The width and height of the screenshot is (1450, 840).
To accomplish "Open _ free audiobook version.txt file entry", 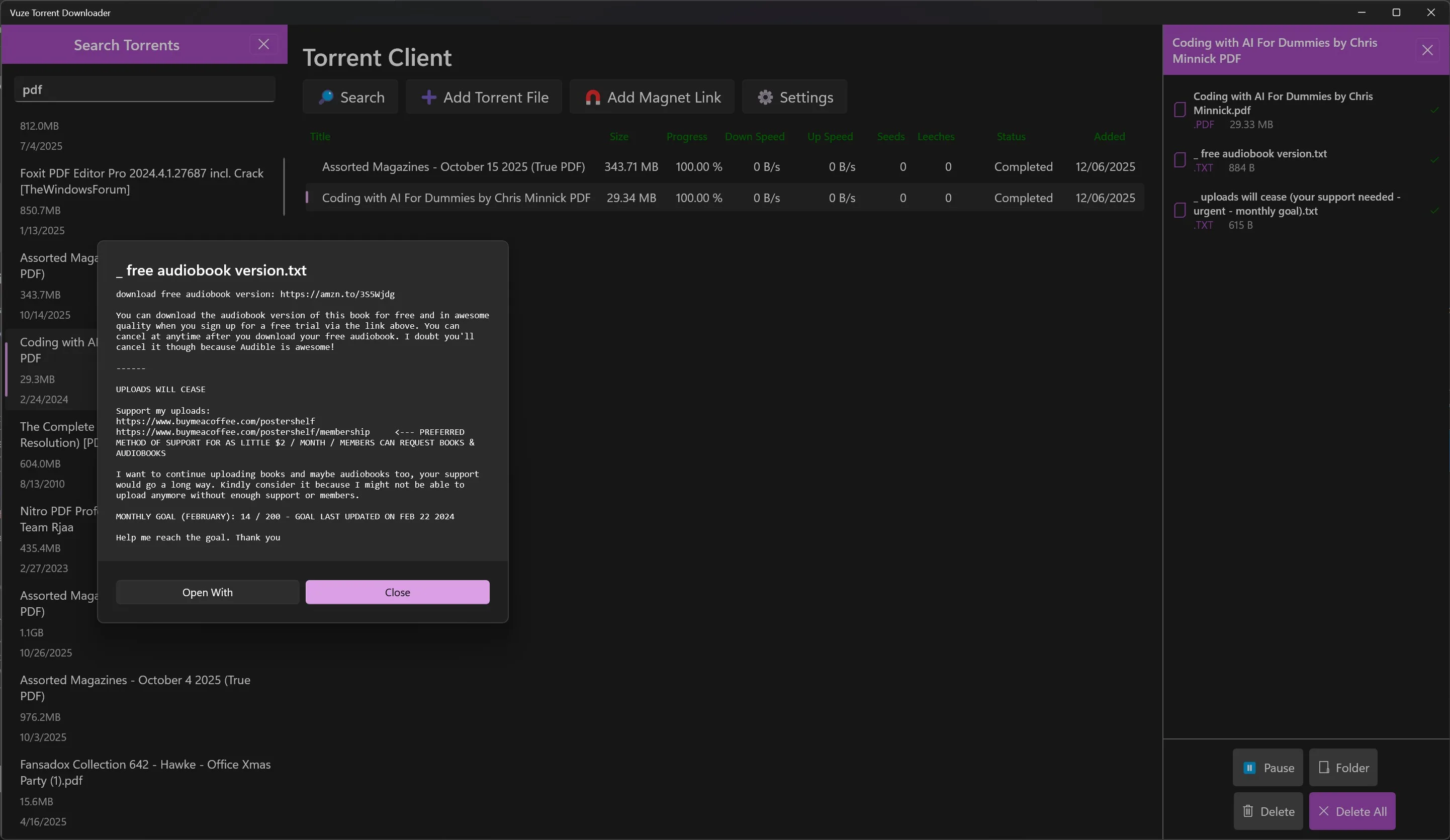I will pos(1306,160).
